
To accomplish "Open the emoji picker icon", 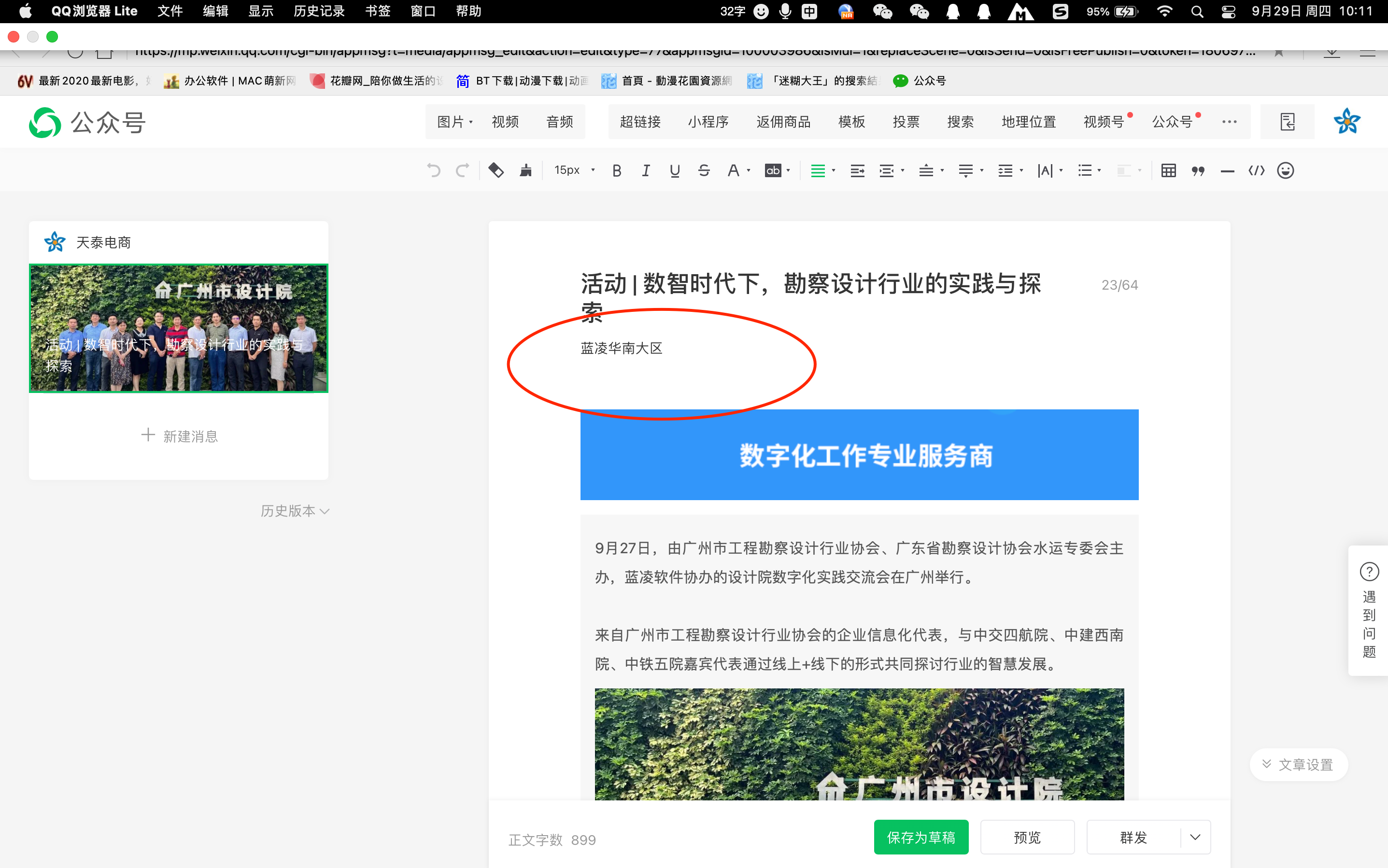I will [1285, 170].
